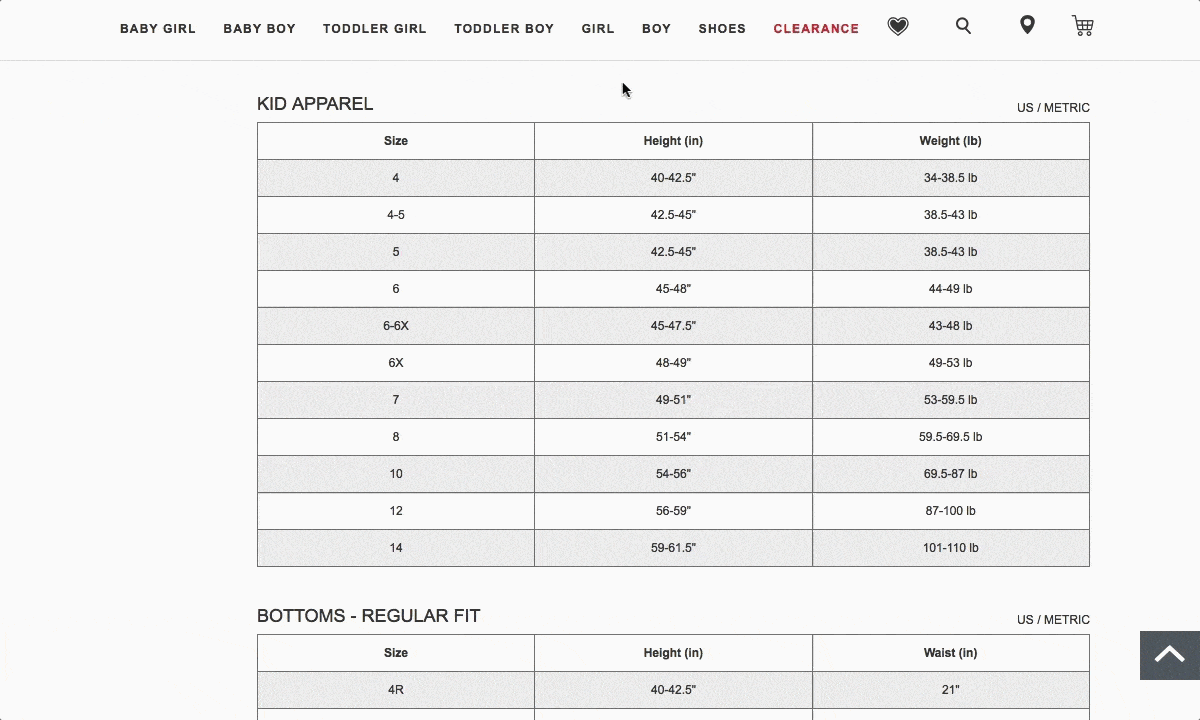Open the Baby Girl menu
This screenshot has width=1200, height=720.
[158, 29]
